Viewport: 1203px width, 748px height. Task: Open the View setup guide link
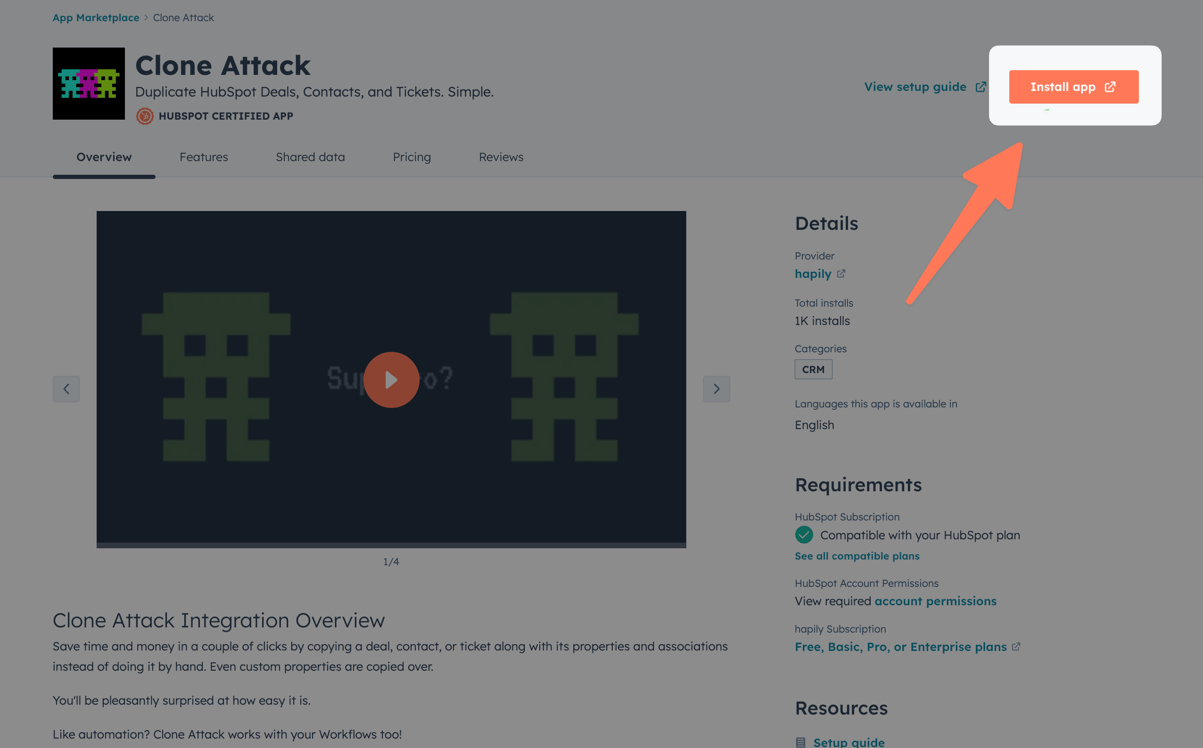(915, 87)
